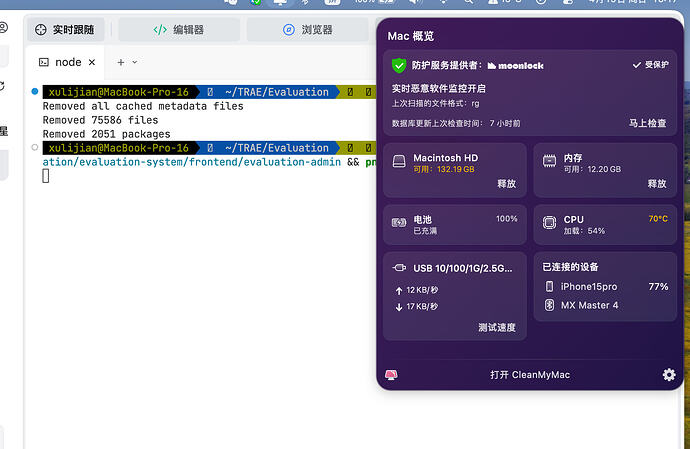Click the Macintosh HD disk icon

pos(399,161)
